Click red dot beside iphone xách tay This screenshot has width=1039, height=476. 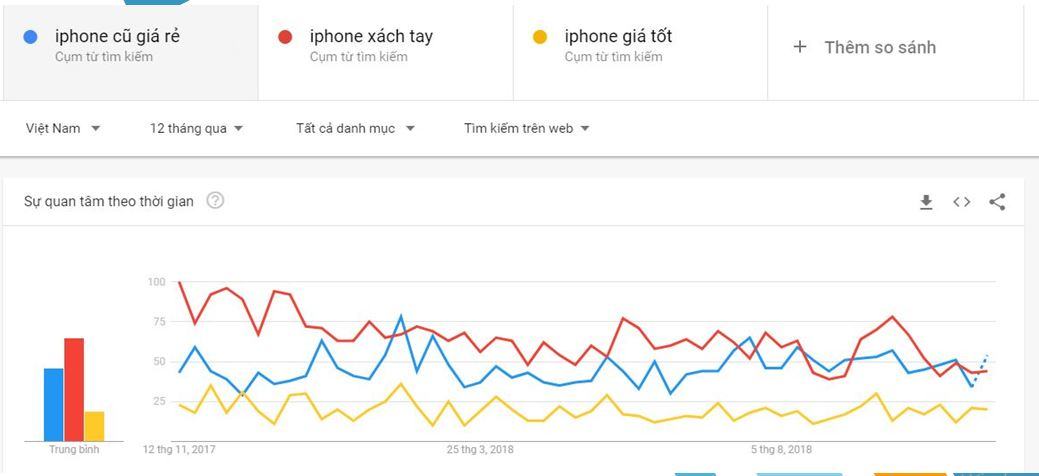tap(285, 37)
